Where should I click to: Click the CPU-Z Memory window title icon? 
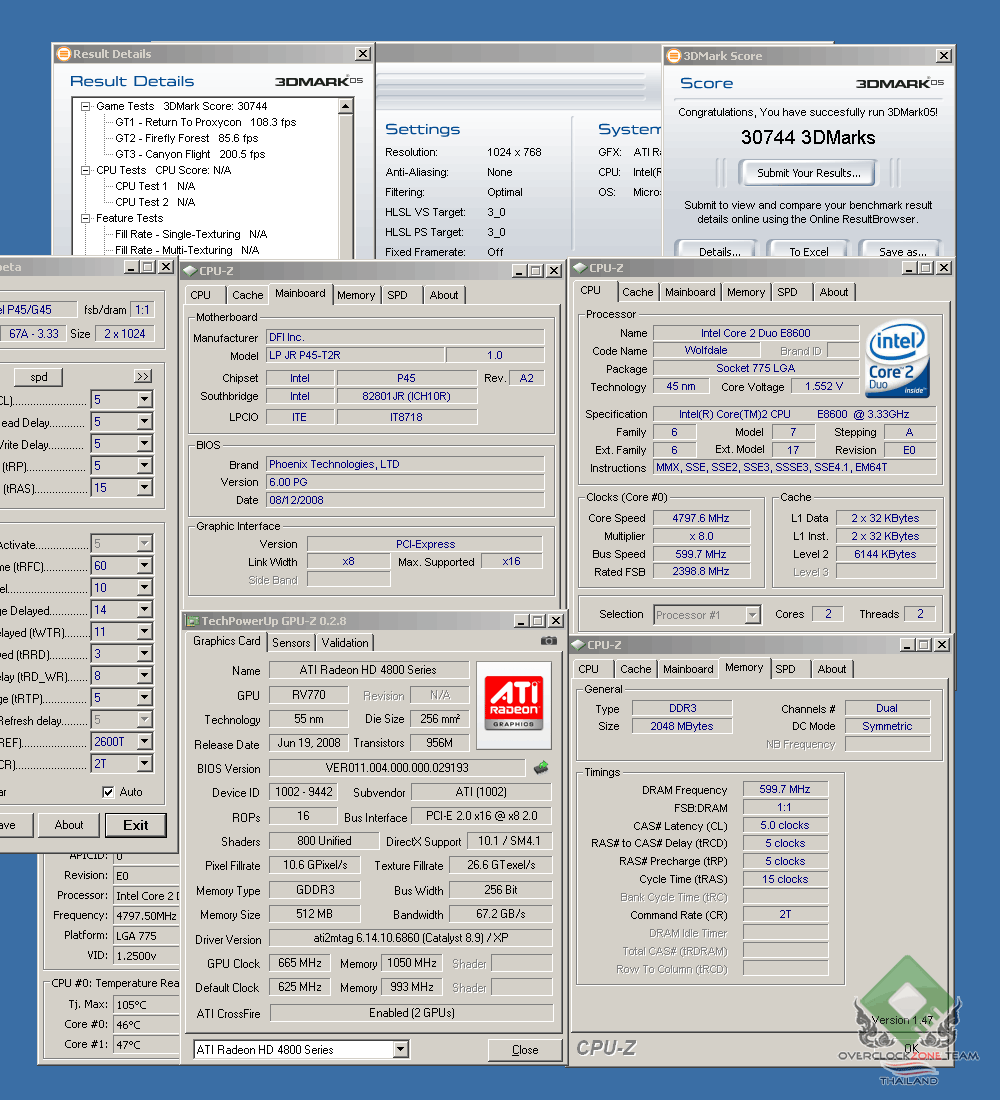pyautogui.click(x=579, y=645)
